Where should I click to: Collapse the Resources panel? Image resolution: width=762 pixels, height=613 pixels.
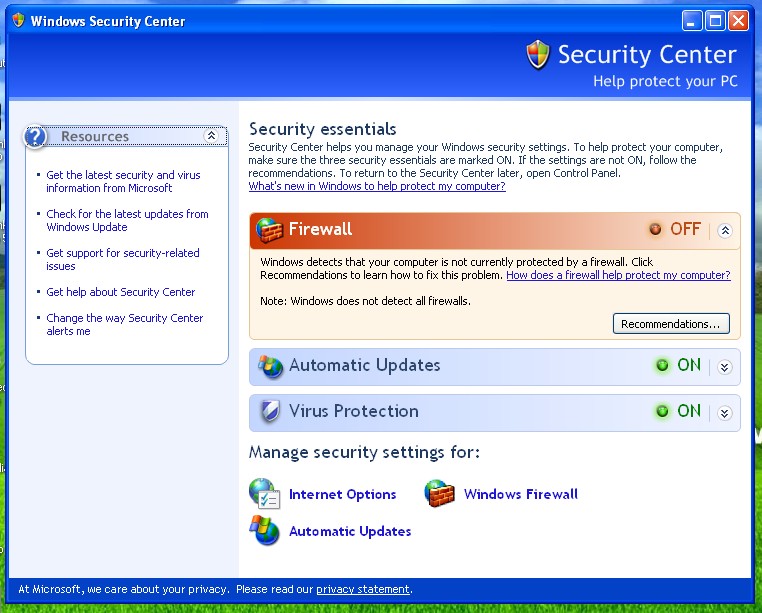pos(211,136)
